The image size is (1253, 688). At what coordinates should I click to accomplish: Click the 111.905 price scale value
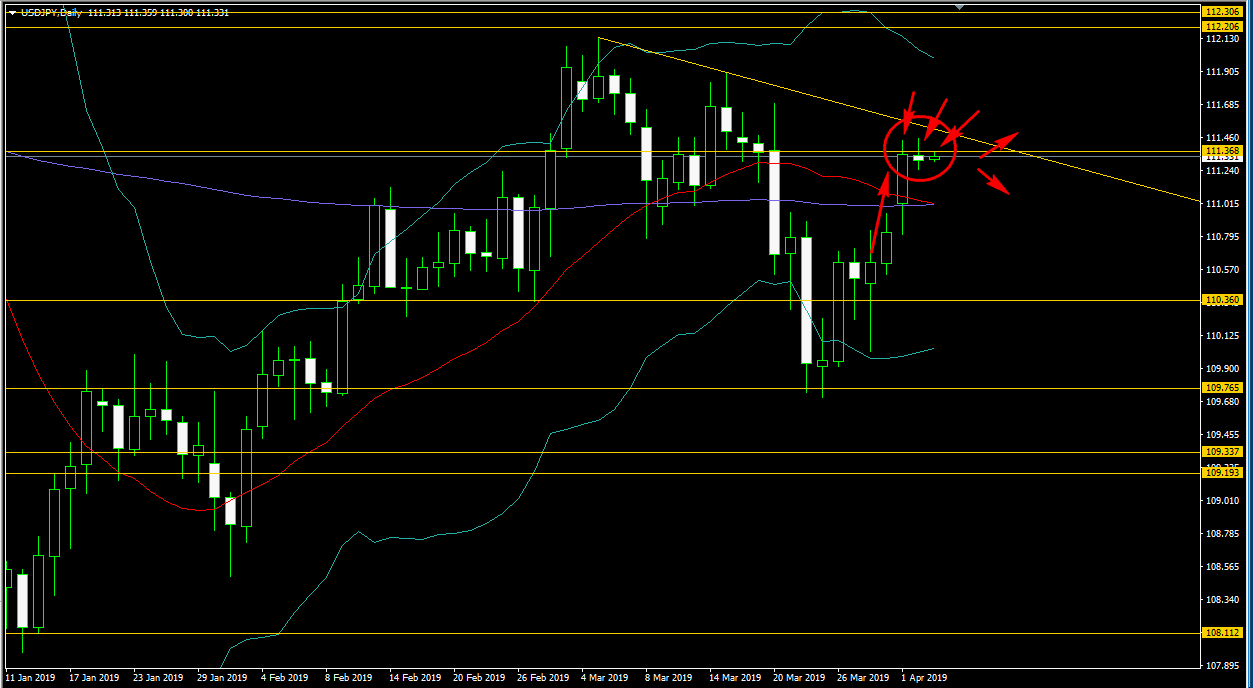pos(1223,72)
